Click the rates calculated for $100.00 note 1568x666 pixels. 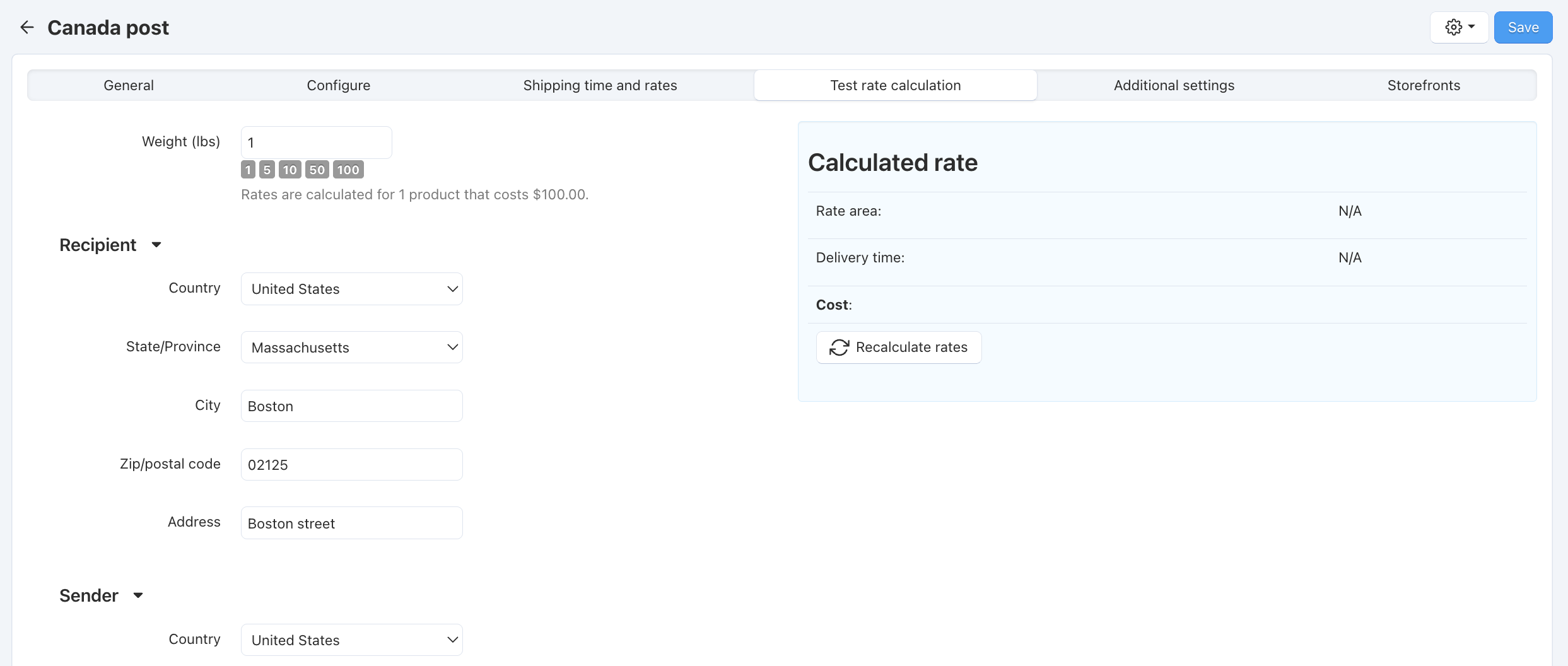[414, 195]
